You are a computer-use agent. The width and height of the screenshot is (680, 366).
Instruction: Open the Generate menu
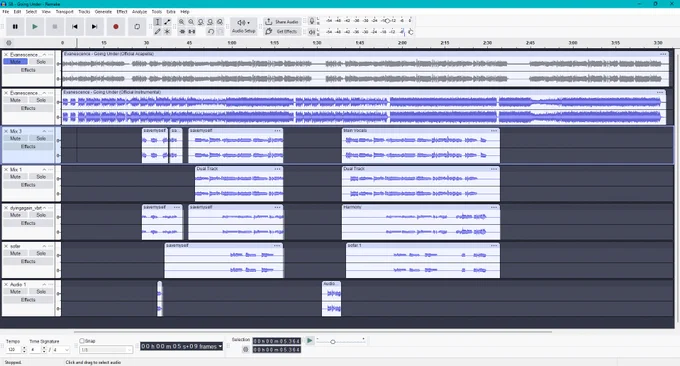pos(103,12)
